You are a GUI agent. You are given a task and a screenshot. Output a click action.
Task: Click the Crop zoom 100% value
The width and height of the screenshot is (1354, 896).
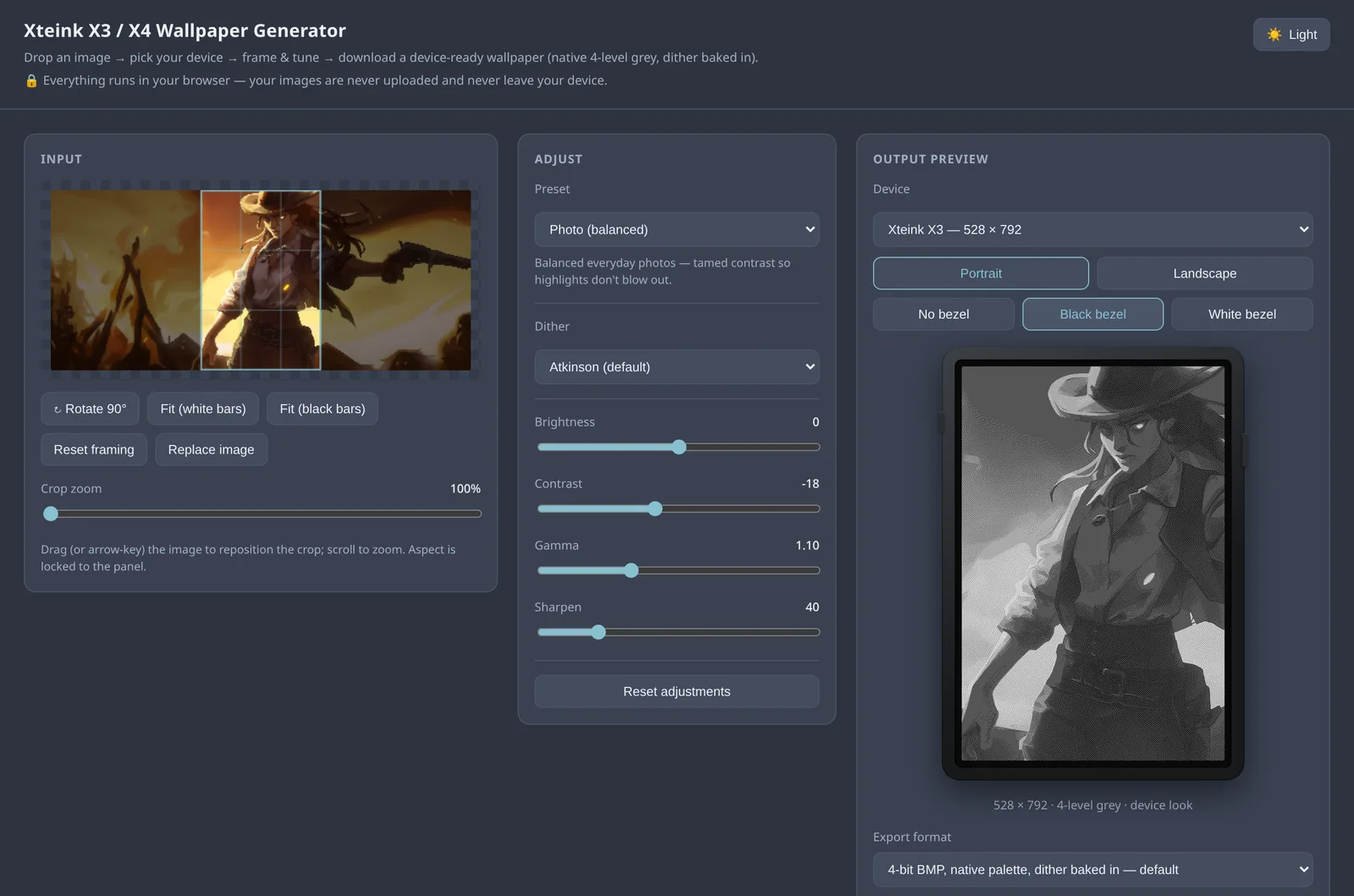pyautogui.click(x=465, y=489)
